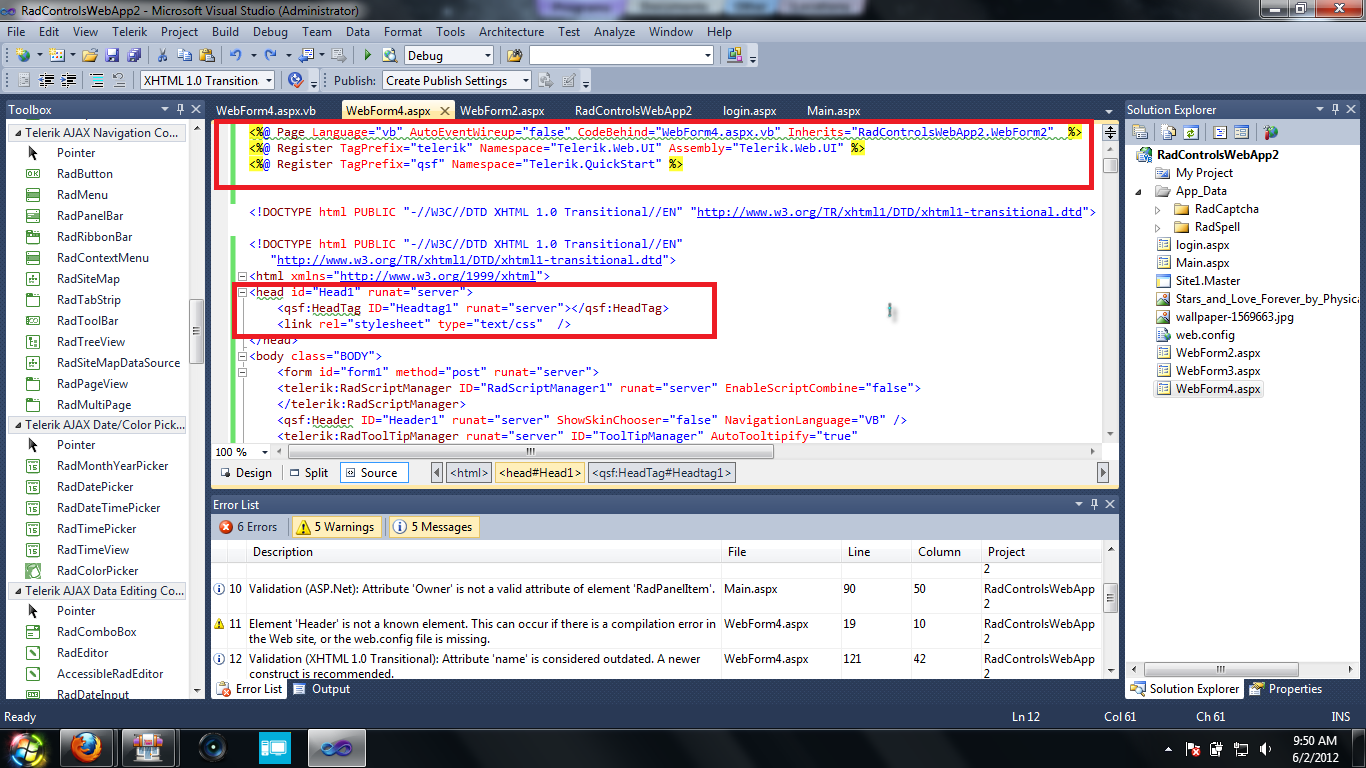
Task: Switch to WebForm4.aspx.vb tab
Action: tap(266, 111)
